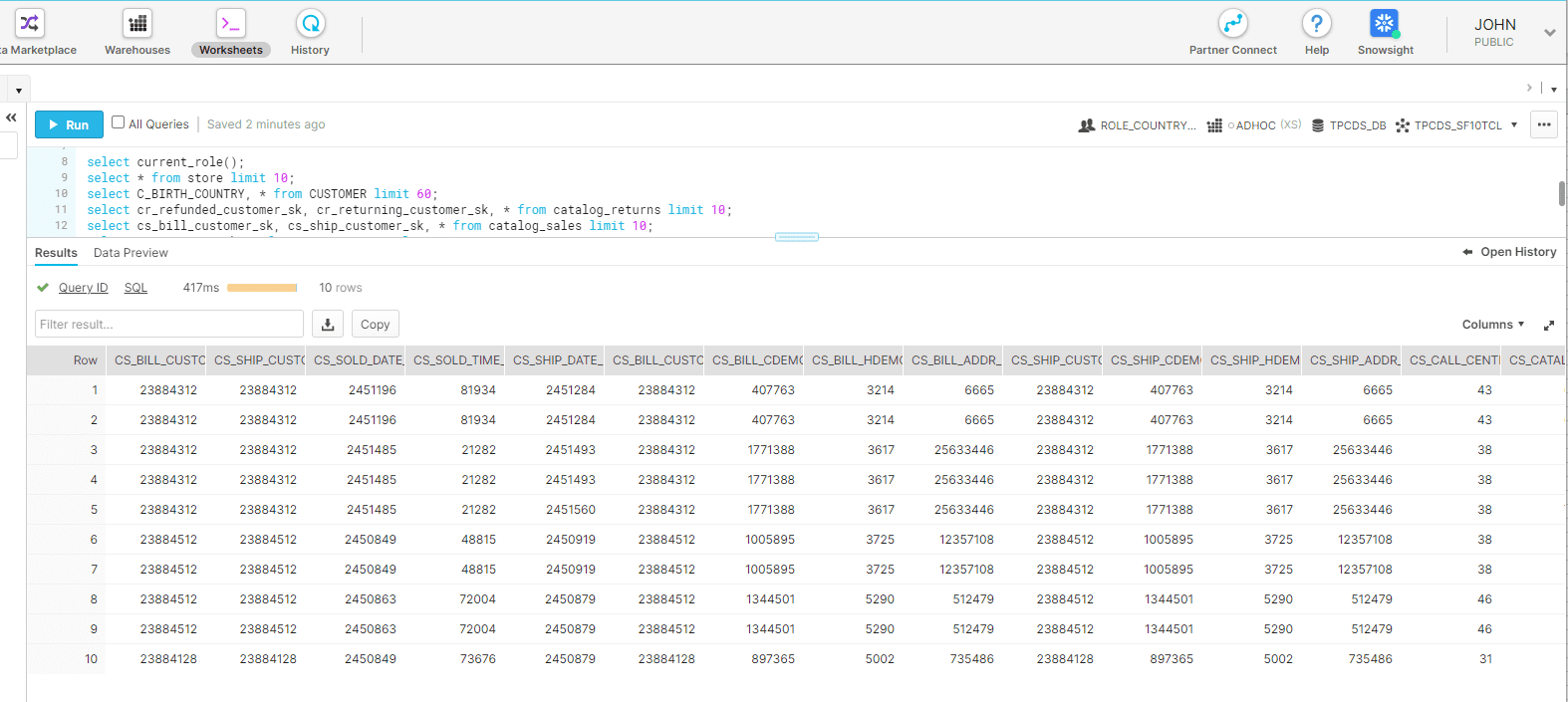Open the Warehouses page icon
Screen dimensions: 1568x702
pyautogui.click(x=137, y=23)
